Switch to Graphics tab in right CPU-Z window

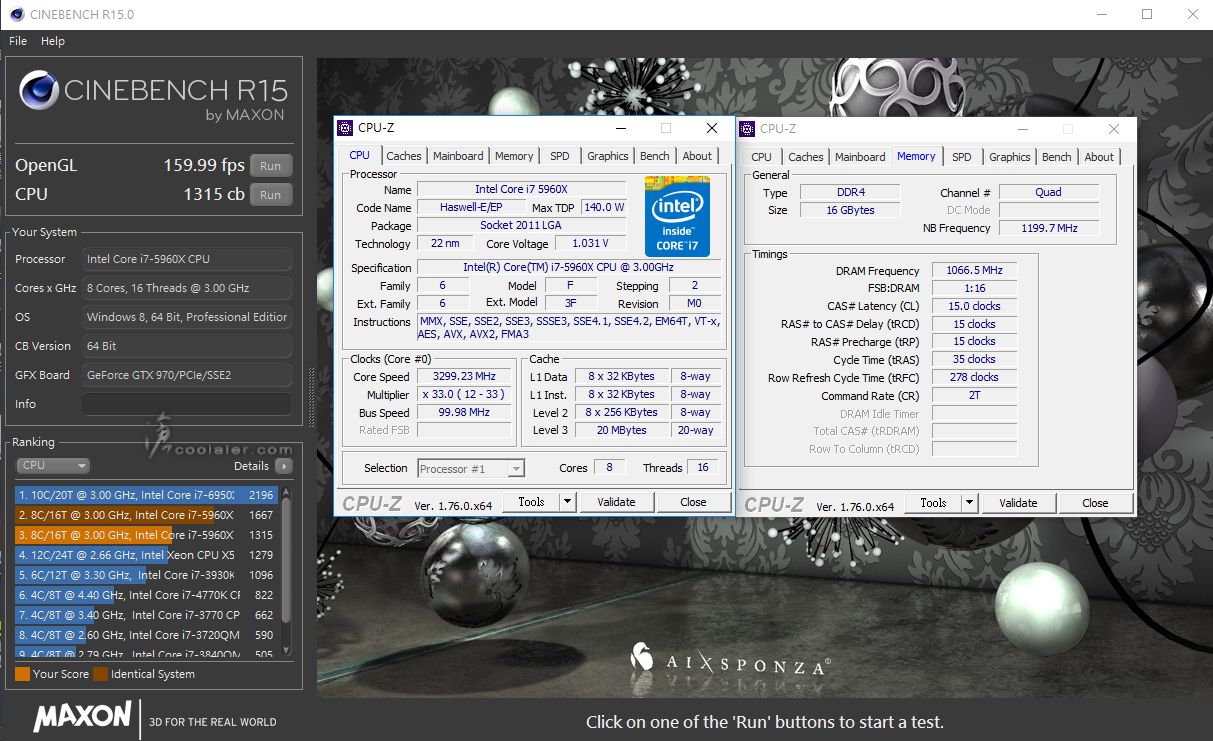1010,157
